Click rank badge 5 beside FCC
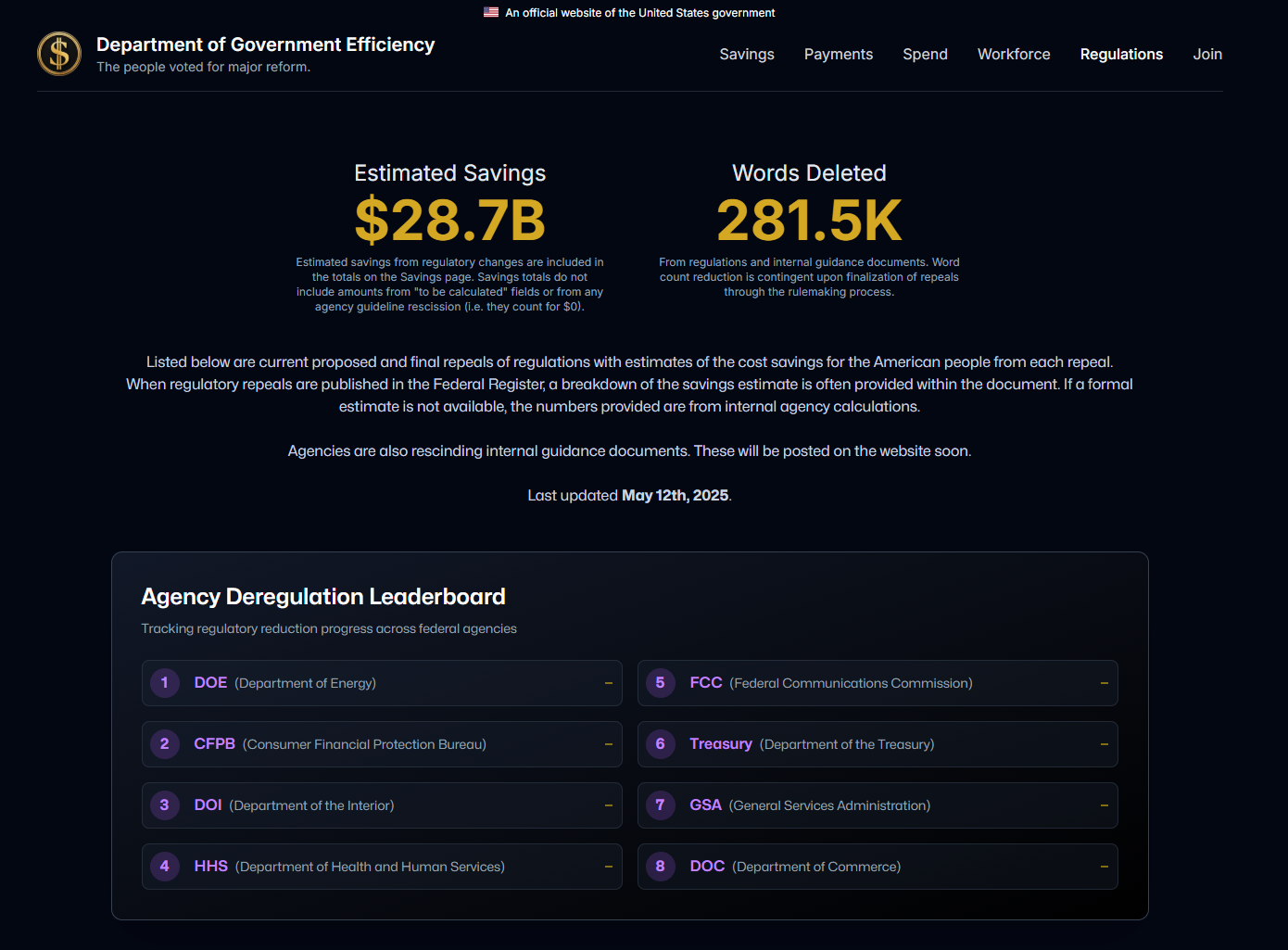1288x950 pixels. (661, 683)
